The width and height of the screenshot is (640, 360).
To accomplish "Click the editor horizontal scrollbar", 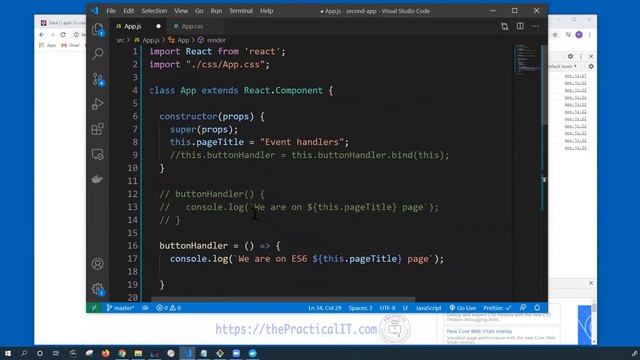I will (x=283, y=299).
